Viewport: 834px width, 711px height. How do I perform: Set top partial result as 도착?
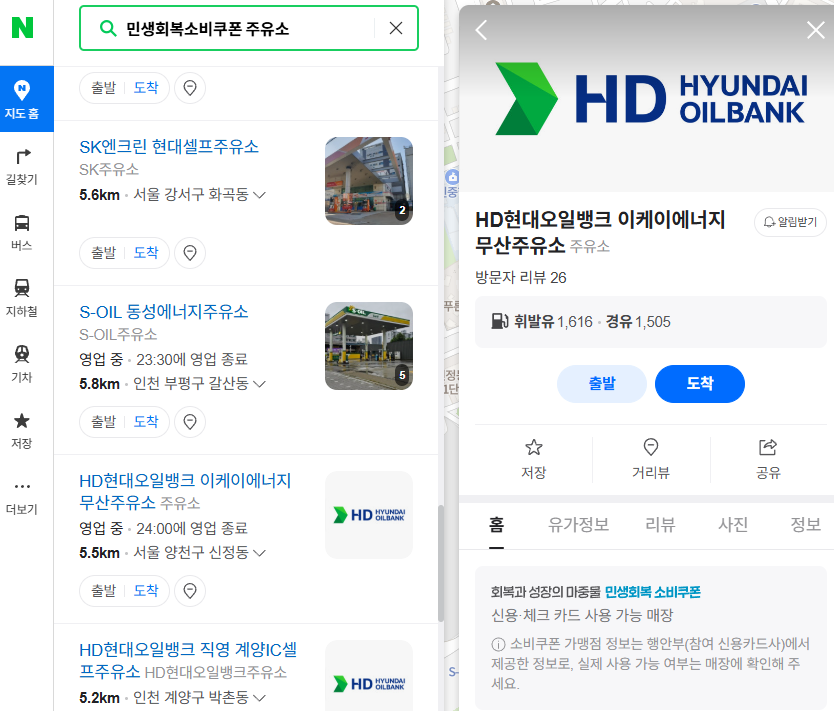(x=146, y=88)
